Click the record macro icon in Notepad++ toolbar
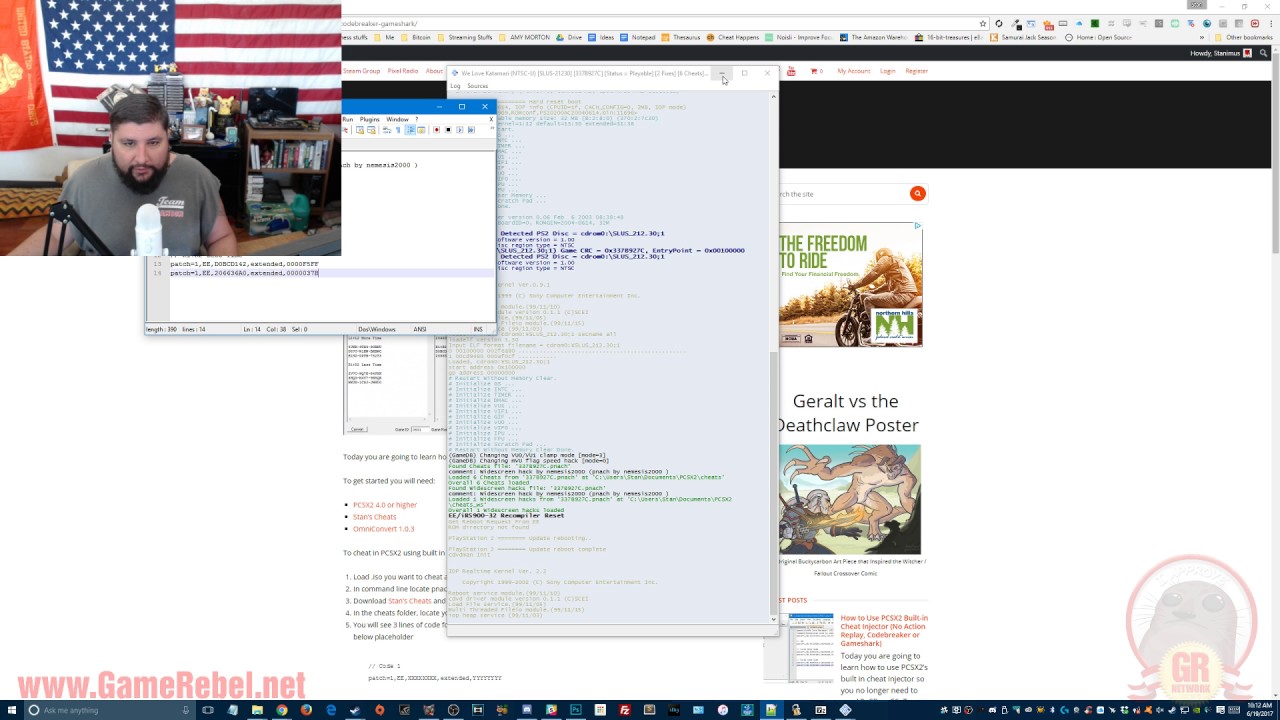 pyautogui.click(x=436, y=130)
